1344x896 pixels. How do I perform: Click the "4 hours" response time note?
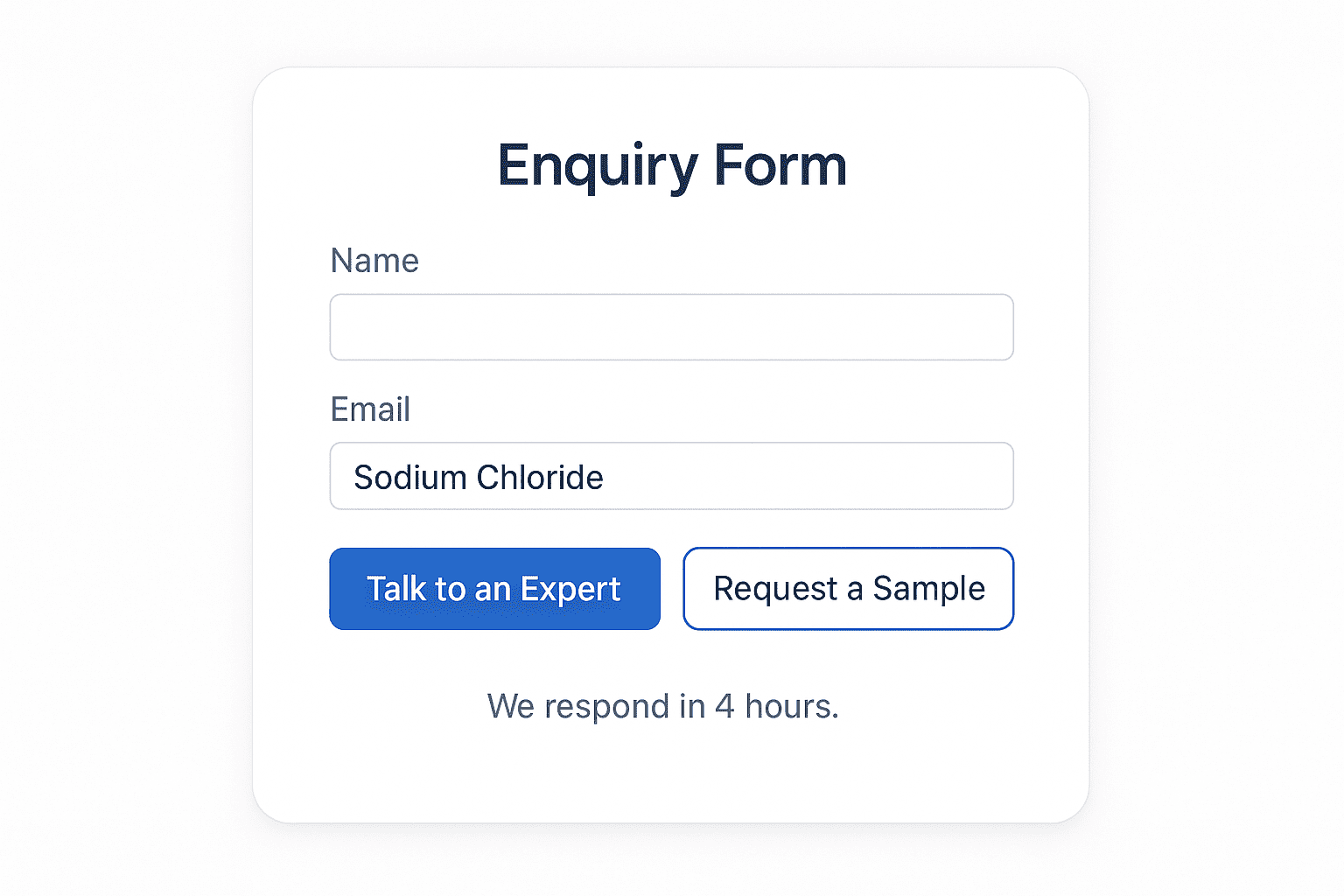click(x=777, y=706)
